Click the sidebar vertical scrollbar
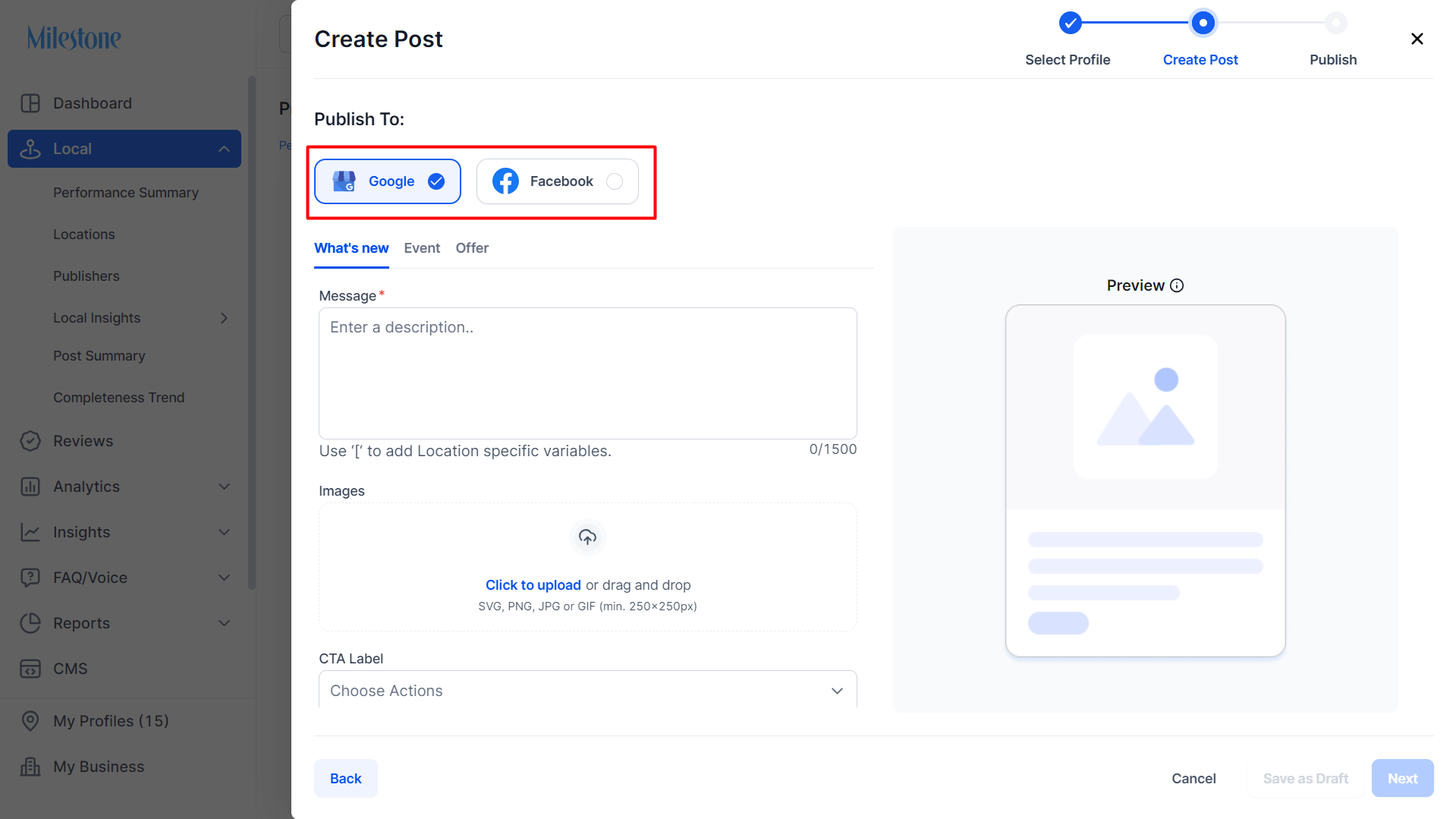This screenshot has height=819, width=1456. [252, 332]
